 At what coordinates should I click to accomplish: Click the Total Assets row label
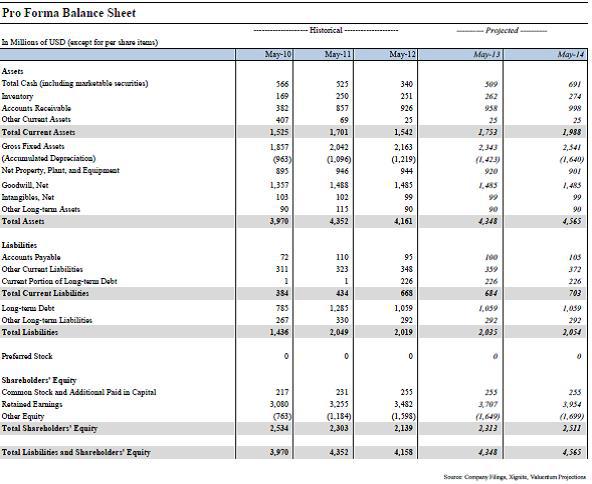click(x=23, y=221)
